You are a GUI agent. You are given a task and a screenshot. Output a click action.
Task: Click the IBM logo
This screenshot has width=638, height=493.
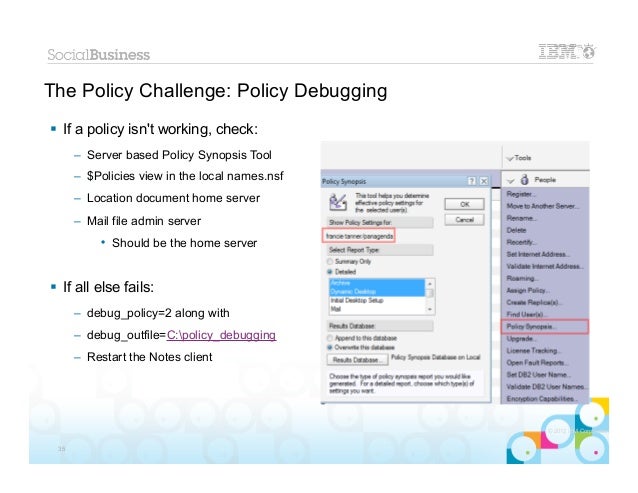(x=567, y=51)
